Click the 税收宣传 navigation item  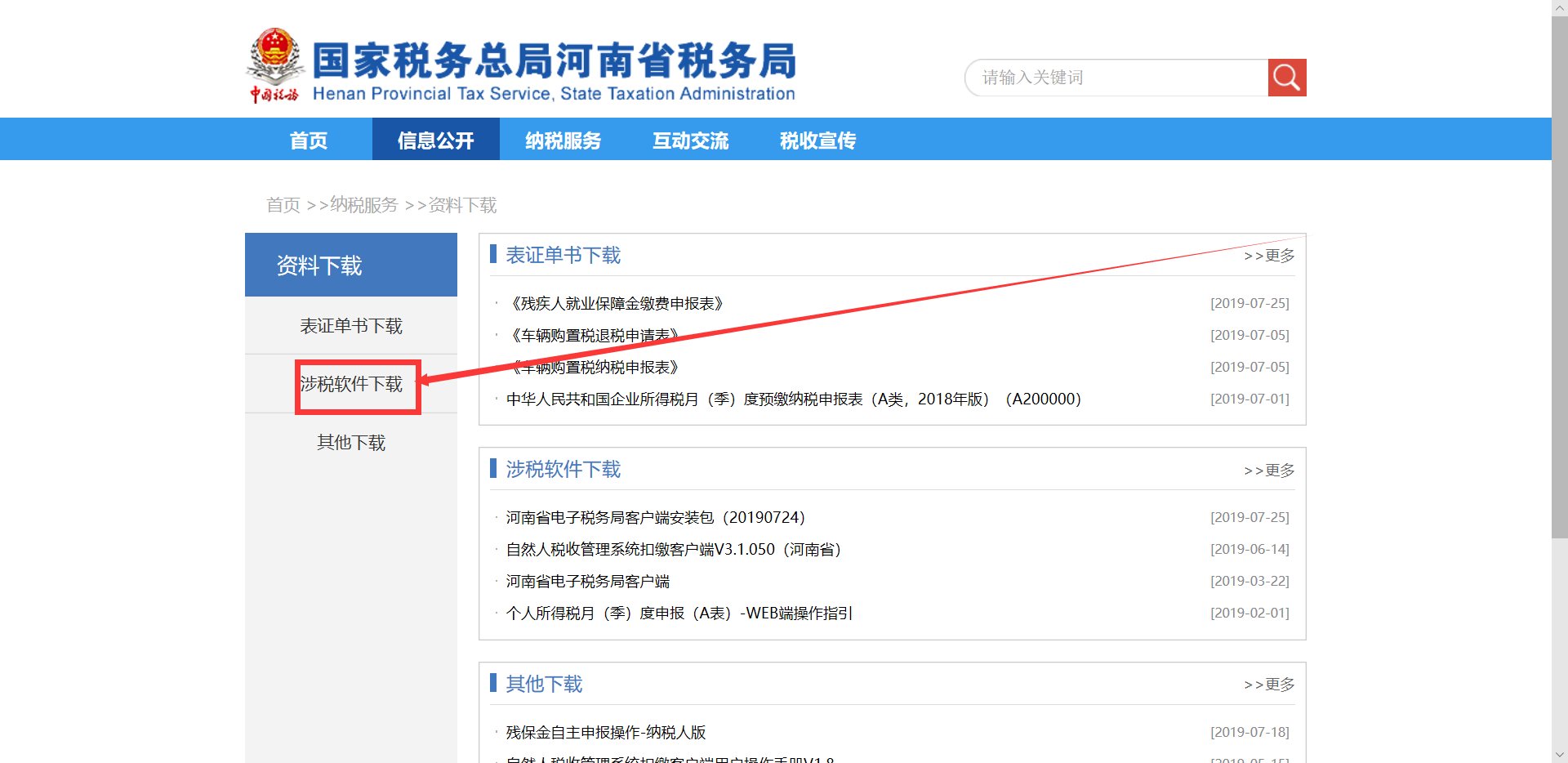coord(817,140)
